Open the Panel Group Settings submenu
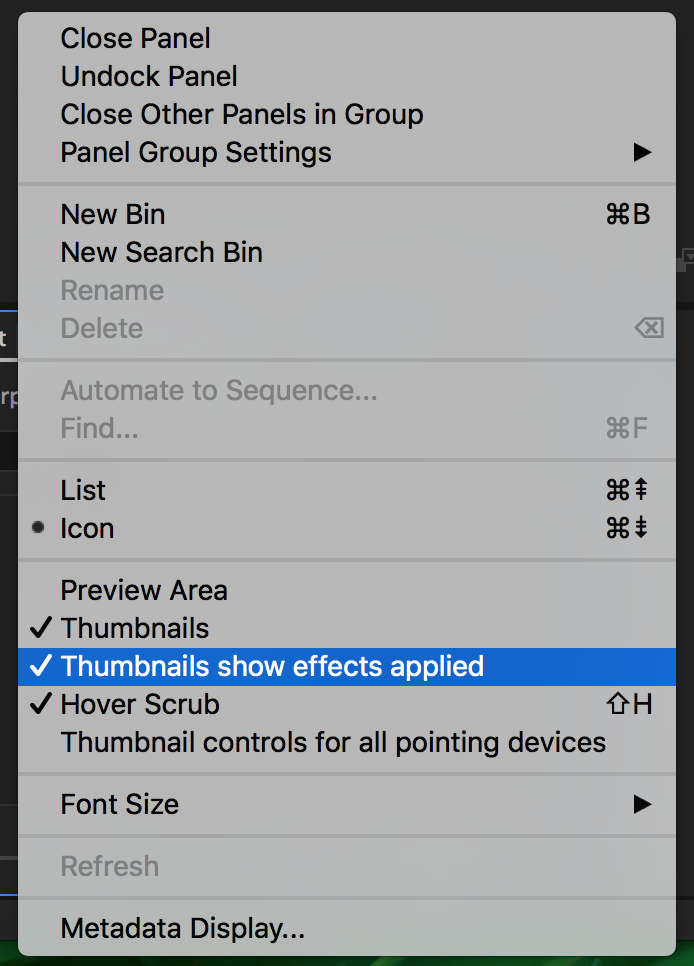This screenshot has height=966, width=694. tap(196, 152)
